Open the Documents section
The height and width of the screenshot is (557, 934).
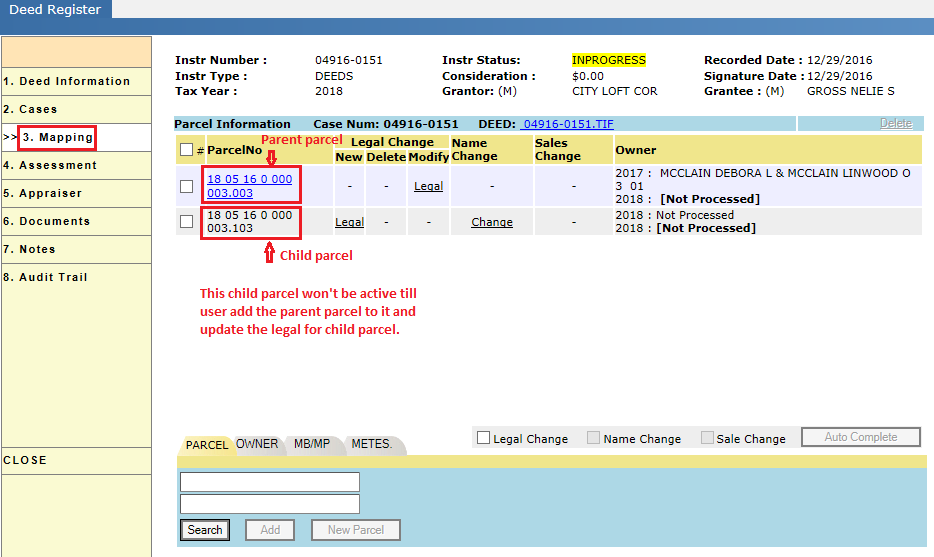[76, 221]
